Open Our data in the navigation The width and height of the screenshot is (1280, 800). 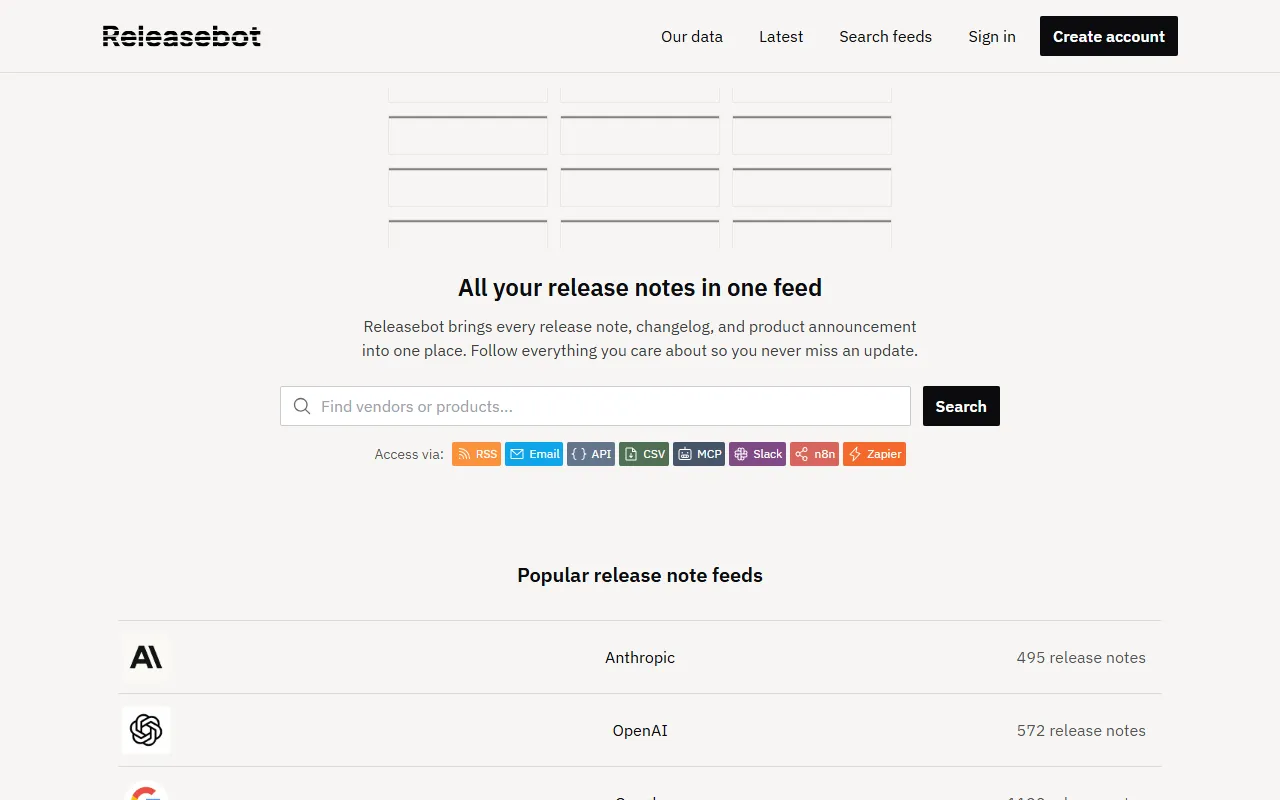pos(692,37)
